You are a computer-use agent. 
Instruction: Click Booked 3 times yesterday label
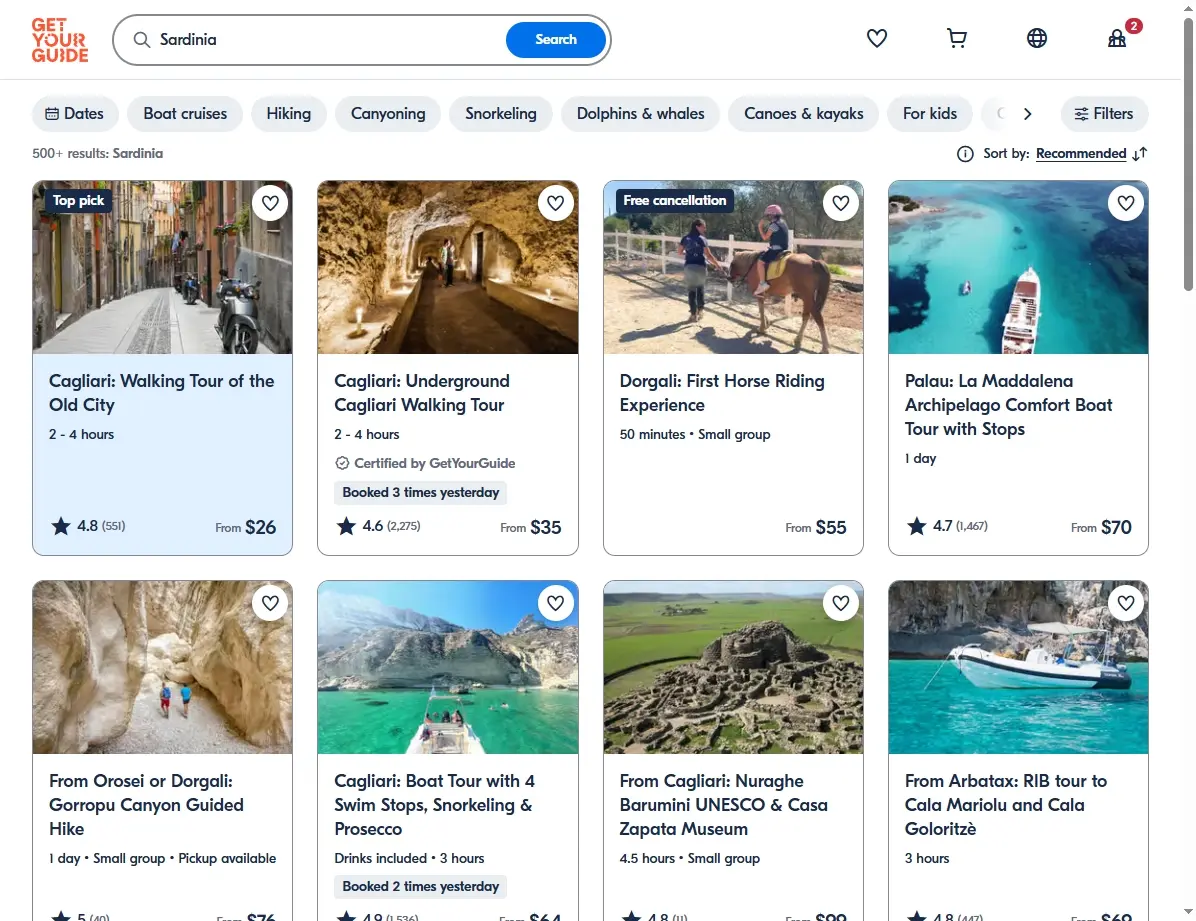[x=420, y=493]
